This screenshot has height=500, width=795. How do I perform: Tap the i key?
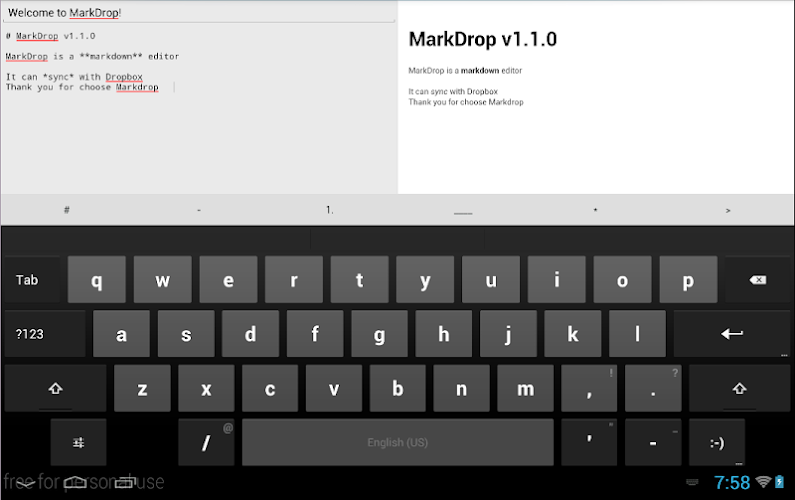click(557, 280)
